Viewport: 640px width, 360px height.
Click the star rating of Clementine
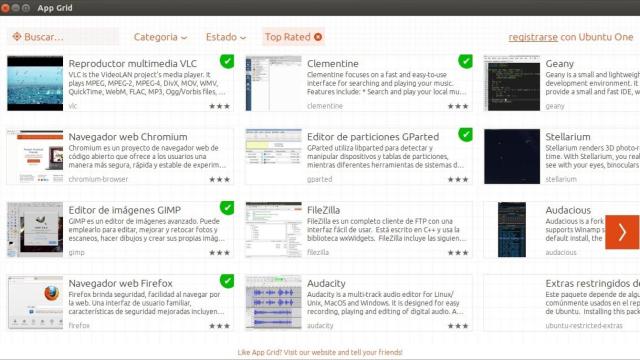pyautogui.click(x=458, y=106)
